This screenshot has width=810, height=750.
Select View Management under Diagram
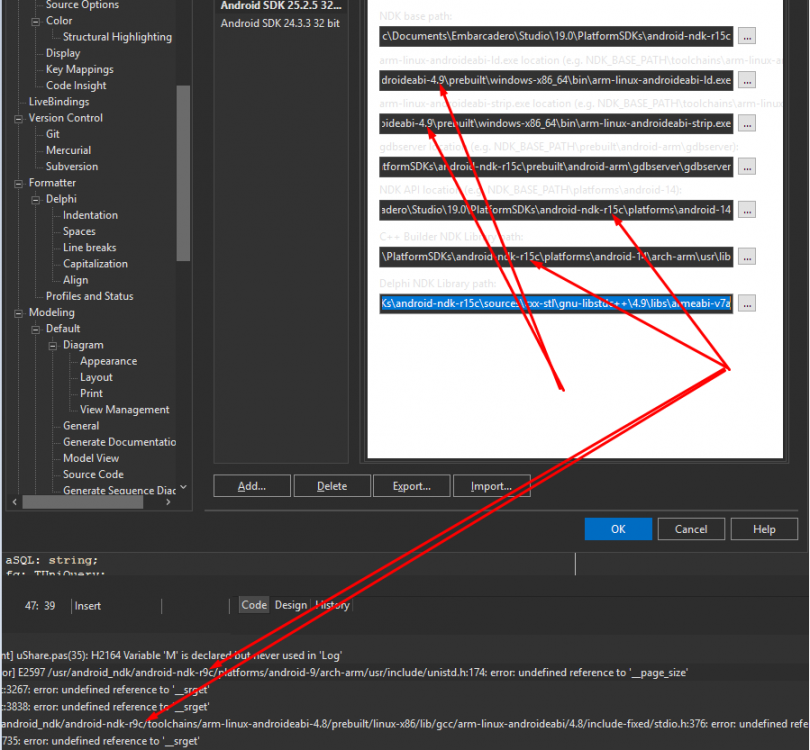[124, 410]
